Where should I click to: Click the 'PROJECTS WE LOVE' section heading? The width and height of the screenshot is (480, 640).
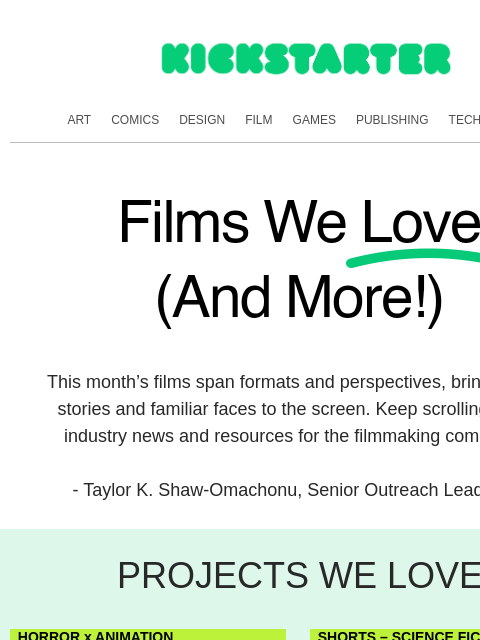[298, 576]
